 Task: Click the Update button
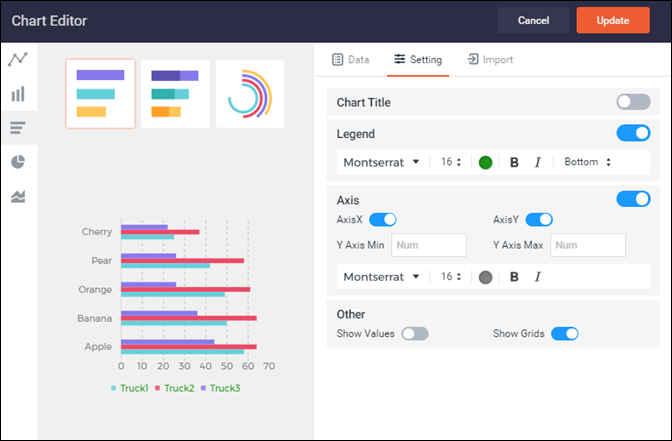[613, 20]
